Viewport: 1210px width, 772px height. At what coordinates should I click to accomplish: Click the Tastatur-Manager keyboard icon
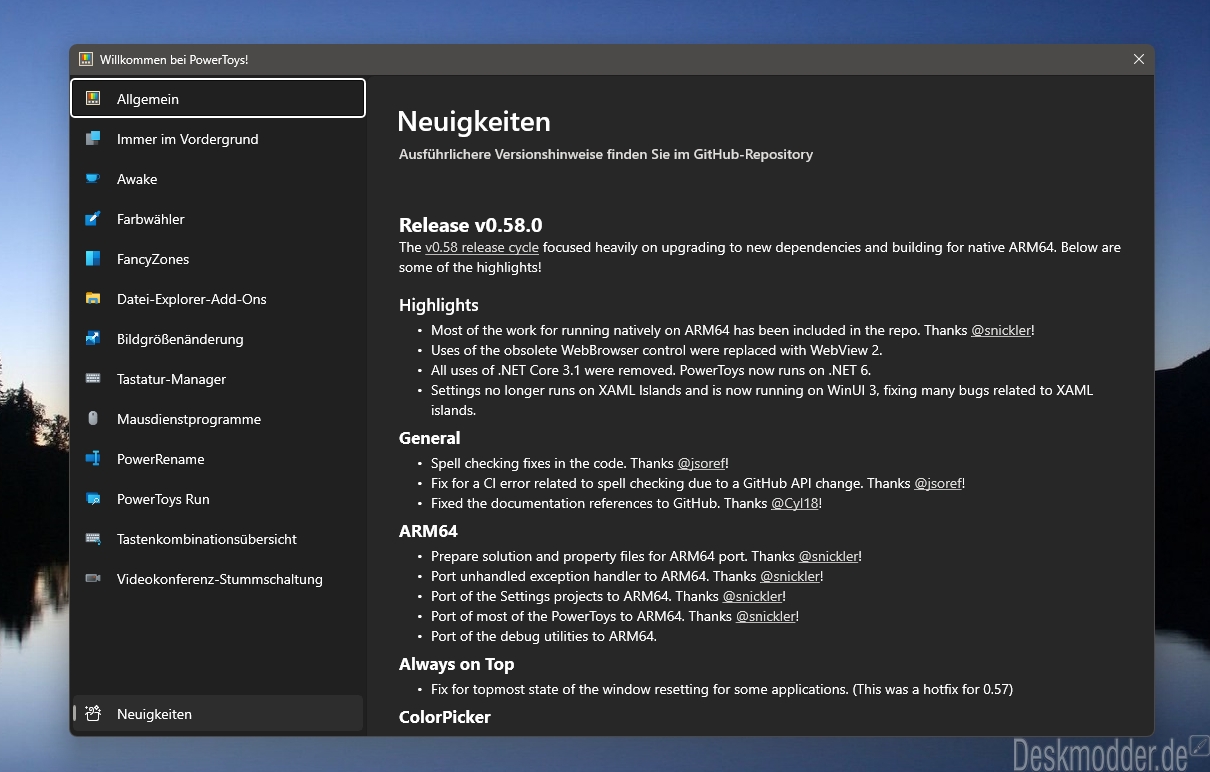coord(93,379)
